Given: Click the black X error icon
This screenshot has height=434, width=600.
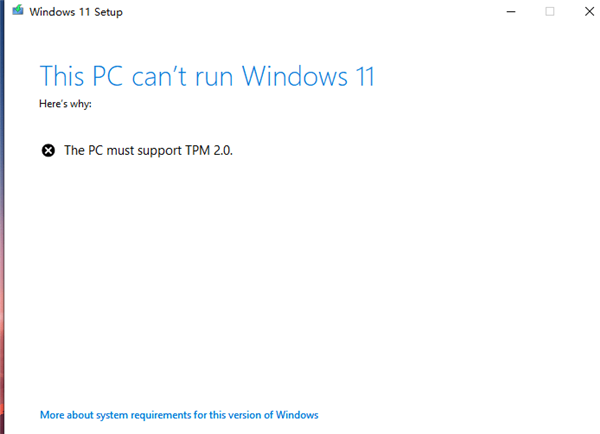Looking at the screenshot, I should pyautogui.click(x=48, y=150).
